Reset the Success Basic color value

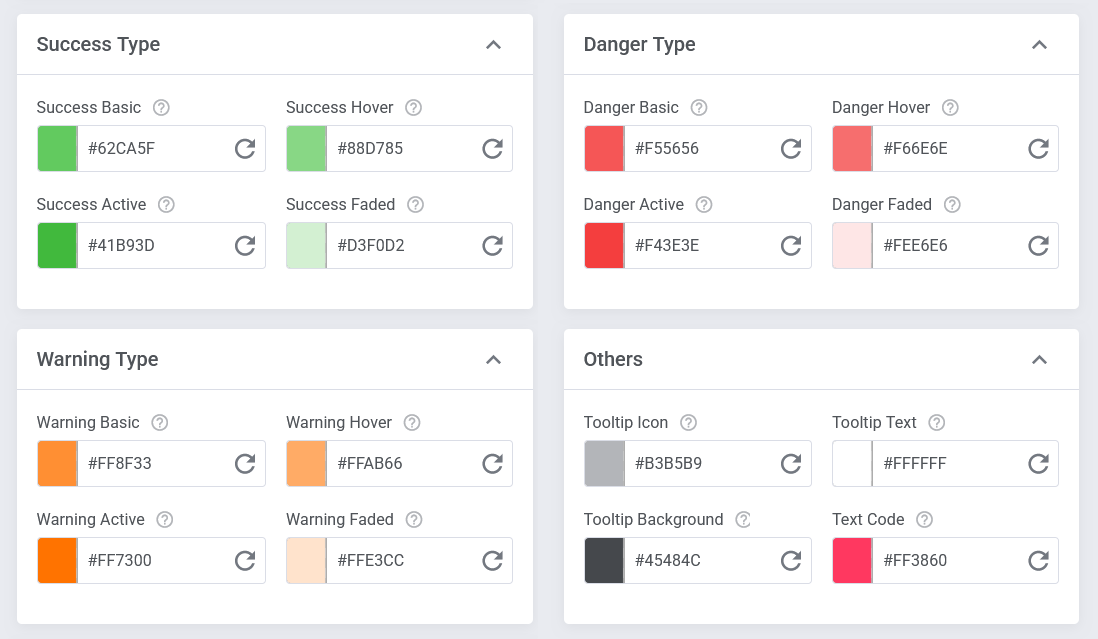click(245, 149)
